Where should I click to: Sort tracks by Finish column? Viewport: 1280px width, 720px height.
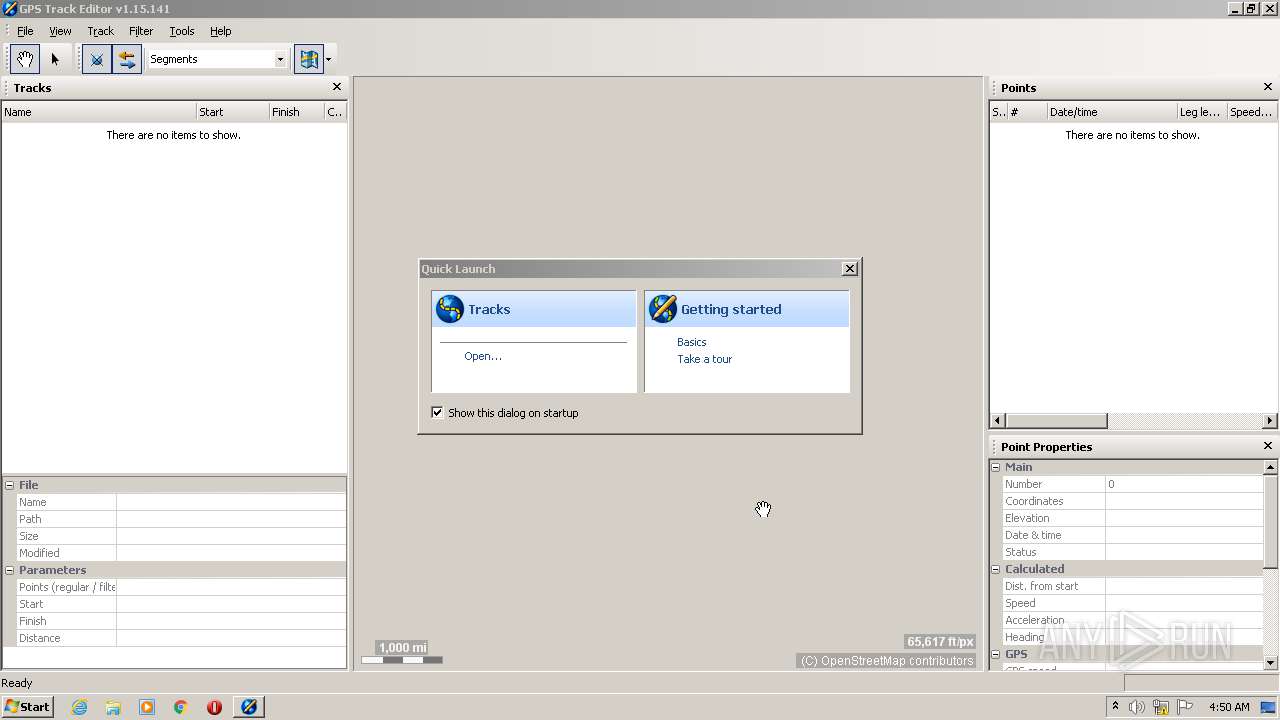point(296,112)
